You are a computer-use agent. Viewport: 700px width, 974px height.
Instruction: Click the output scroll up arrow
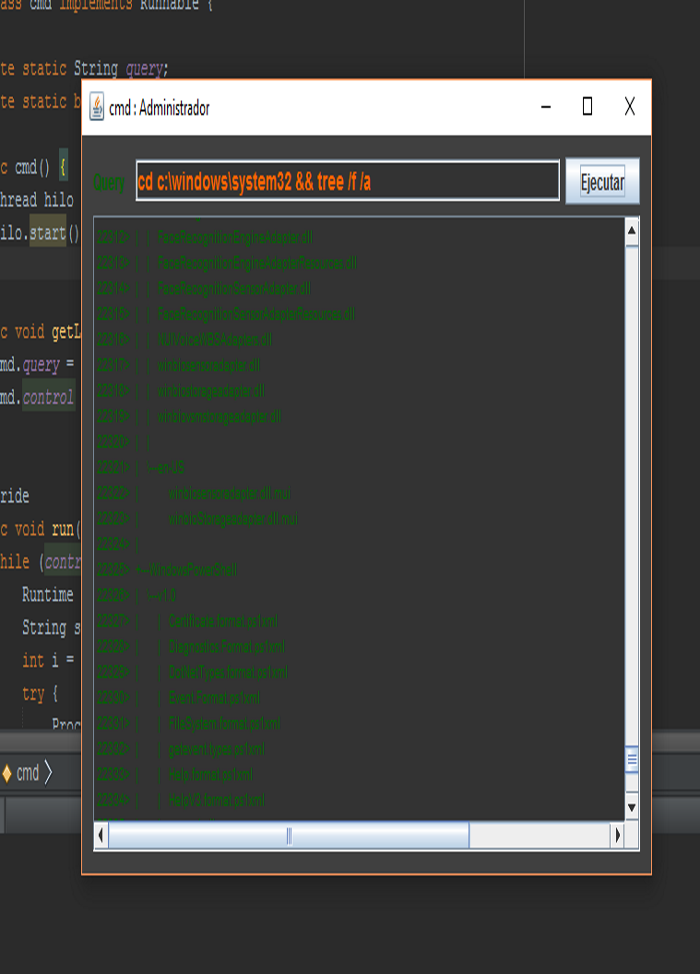[x=632, y=231]
